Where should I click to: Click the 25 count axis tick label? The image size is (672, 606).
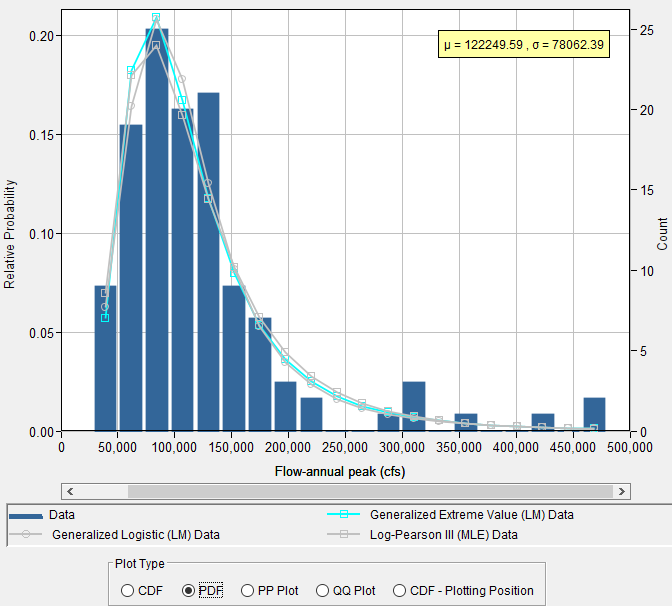click(x=647, y=30)
